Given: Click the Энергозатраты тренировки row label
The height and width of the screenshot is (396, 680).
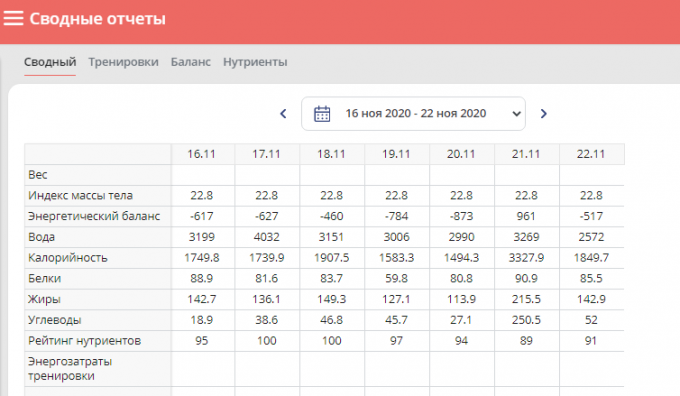Looking at the screenshot, I should 70,369.
